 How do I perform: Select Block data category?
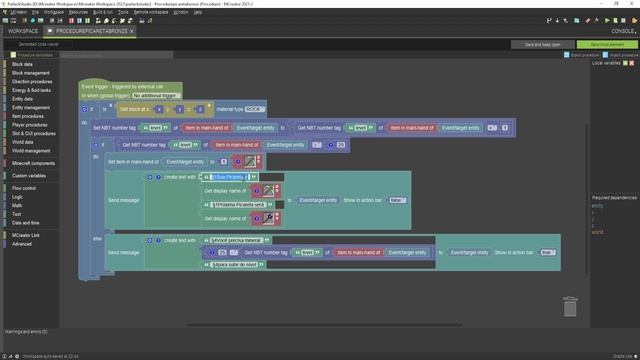[22, 64]
